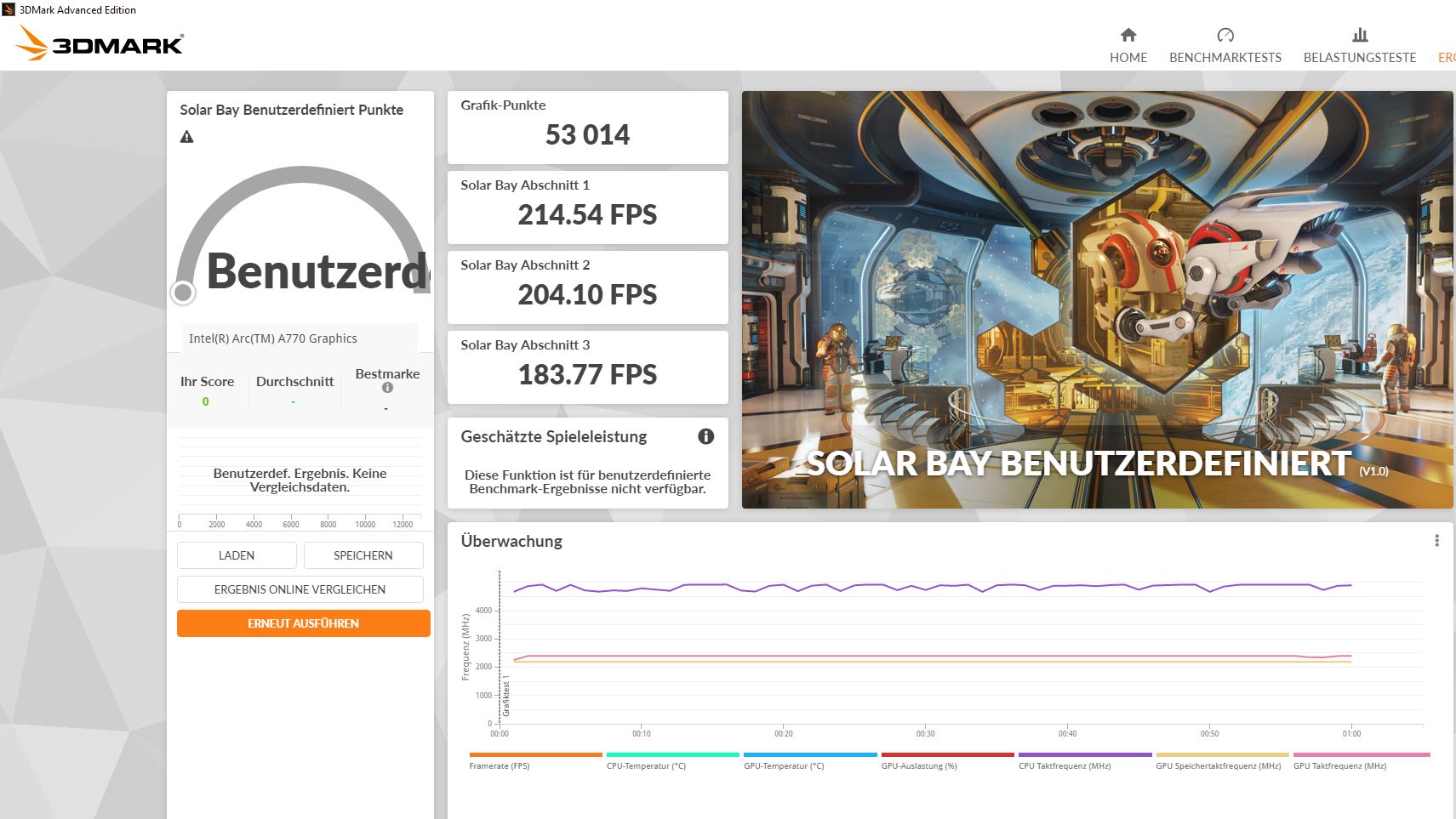Click the 00:30 time label on chart axis

coord(925,733)
